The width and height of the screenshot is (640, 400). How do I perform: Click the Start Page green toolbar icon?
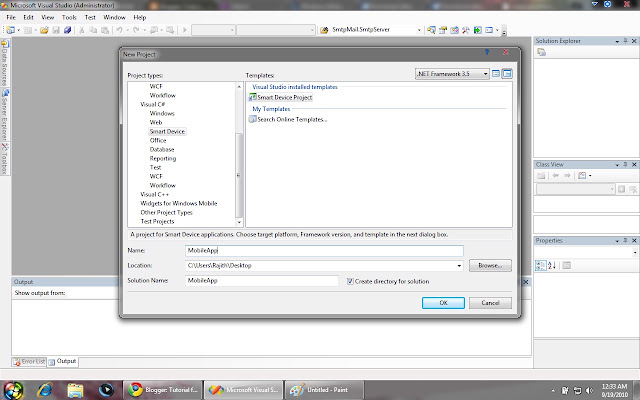coord(478,30)
